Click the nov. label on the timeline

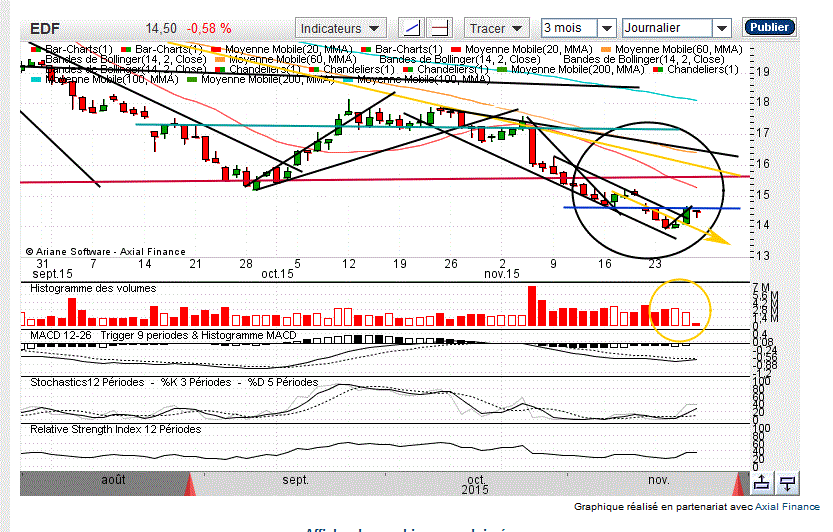659,480
